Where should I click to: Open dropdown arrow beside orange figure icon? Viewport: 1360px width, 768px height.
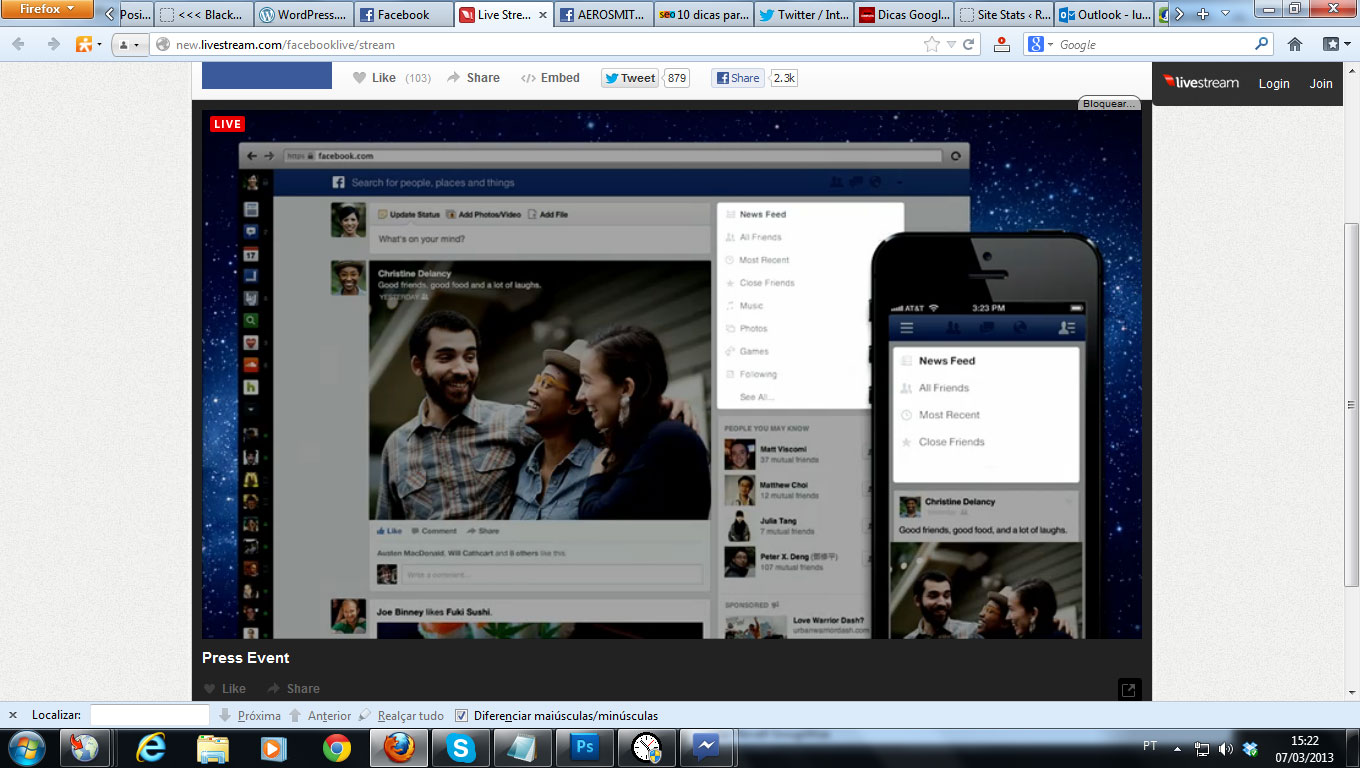[x=99, y=44]
